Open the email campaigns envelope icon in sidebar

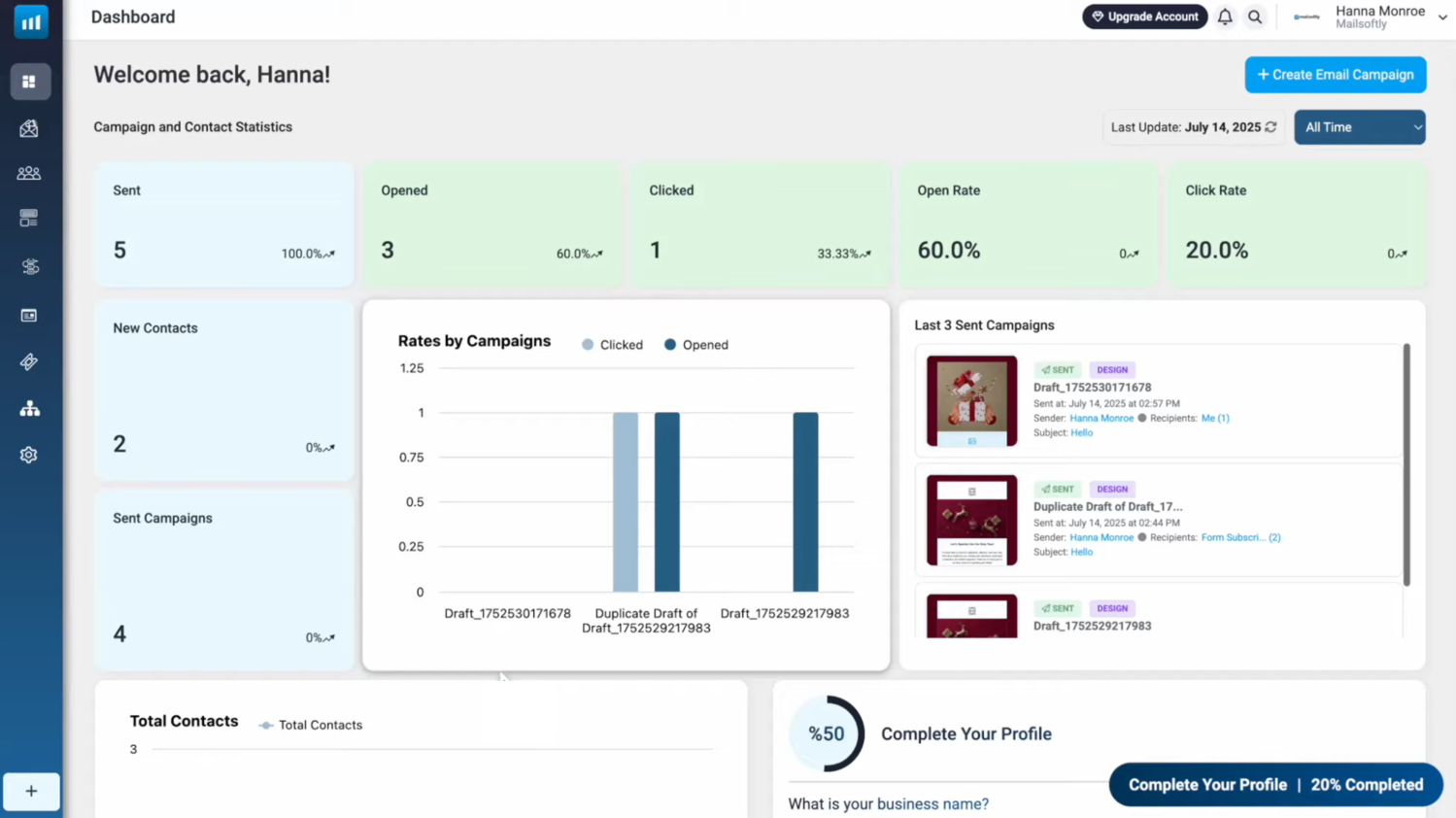tap(29, 127)
